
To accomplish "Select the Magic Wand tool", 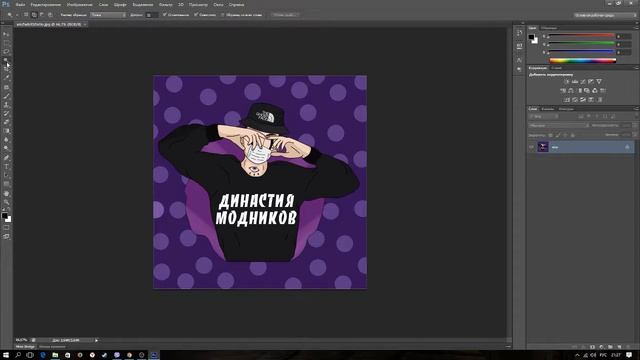I will point(6,60).
